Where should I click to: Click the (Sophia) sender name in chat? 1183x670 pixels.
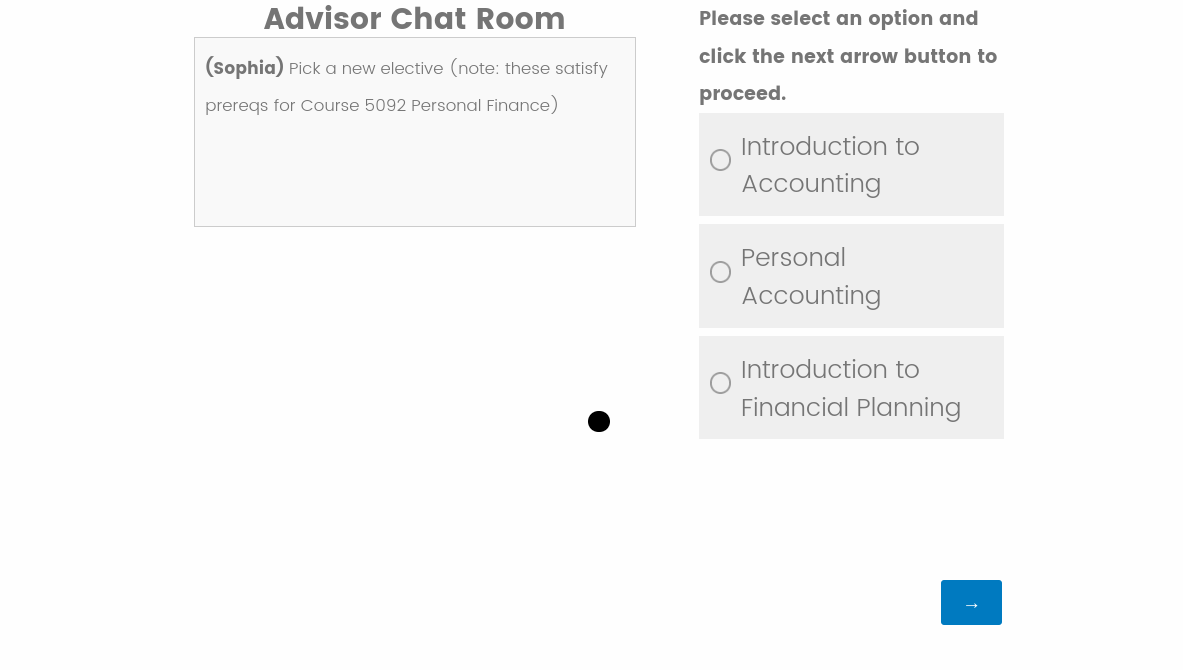point(245,68)
